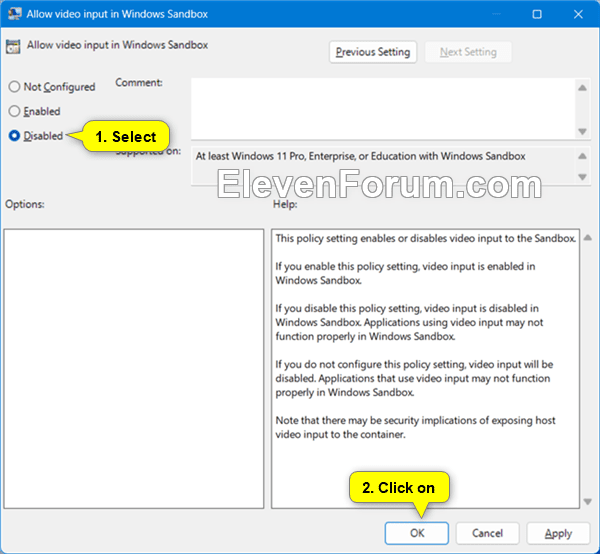Viewport: 600px width, 554px height.
Task: Click the policy icon beside the setting heading
Action: pyautogui.click(x=13, y=46)
